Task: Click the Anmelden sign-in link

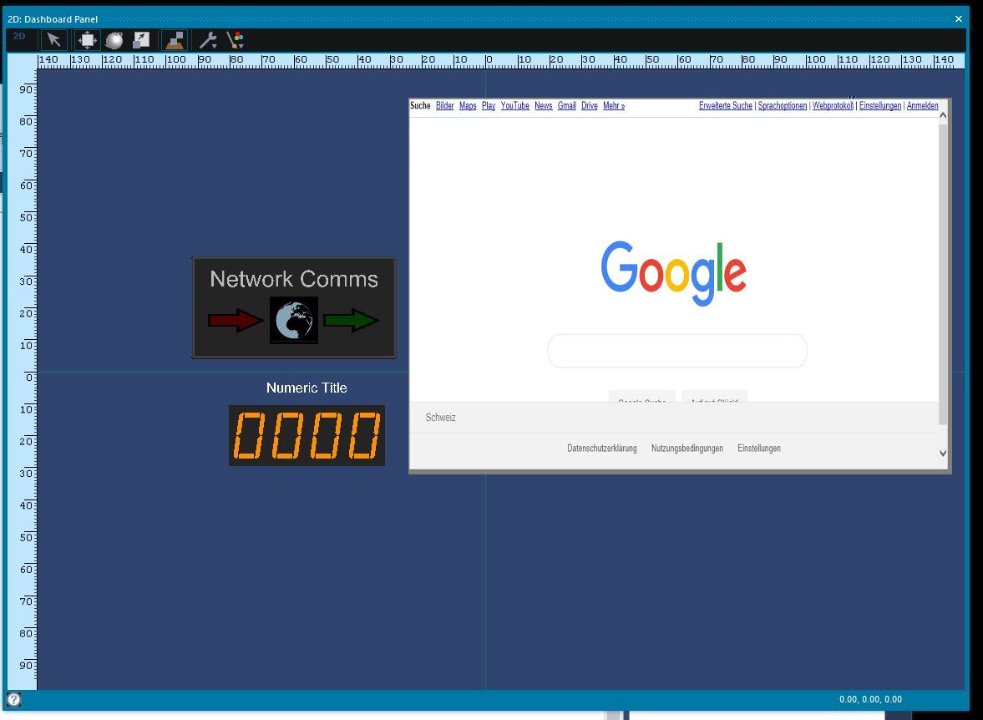Action: click(x=923, y=106)
